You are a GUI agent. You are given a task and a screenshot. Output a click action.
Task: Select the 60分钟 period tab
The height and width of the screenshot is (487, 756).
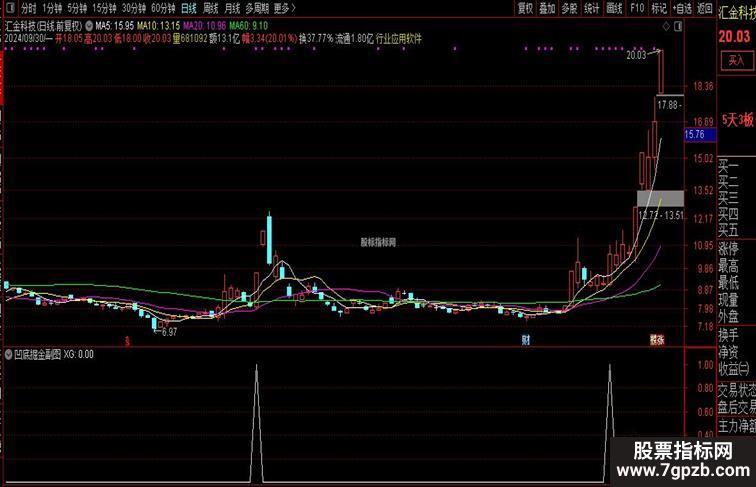[x=163, y=8]
